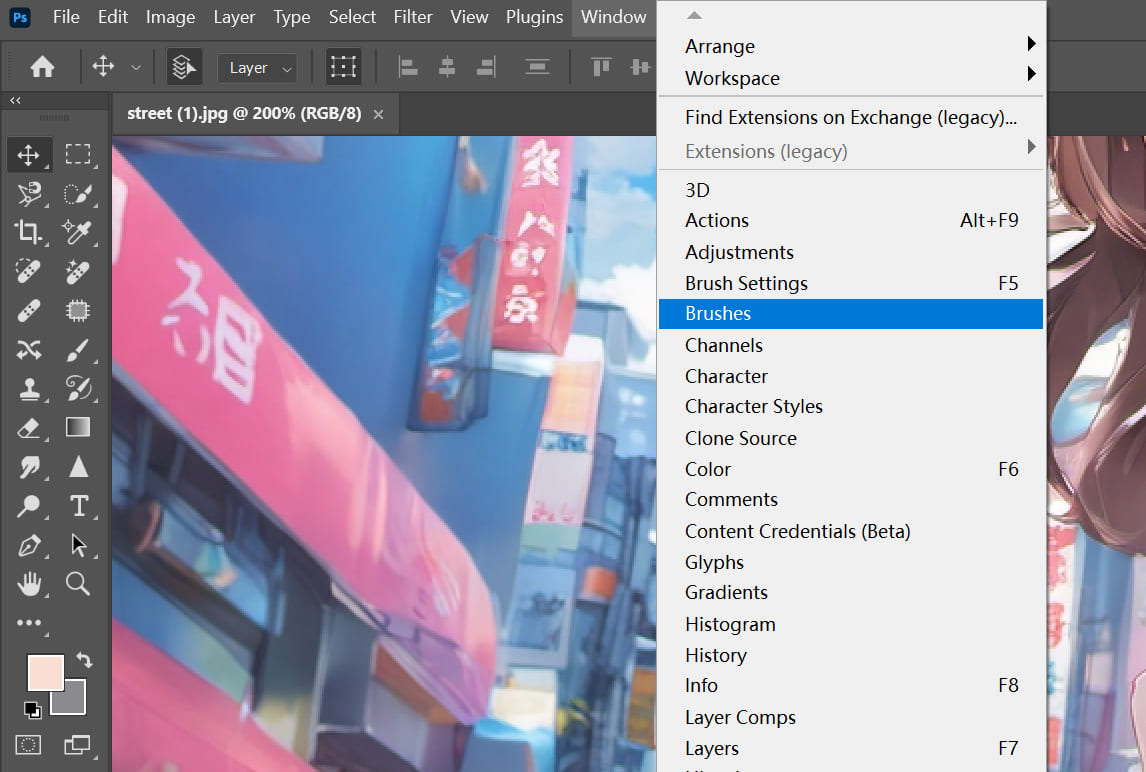Open the Filter menu
1146x772 pixels.
pyautogui.click(x=413, y=17)
